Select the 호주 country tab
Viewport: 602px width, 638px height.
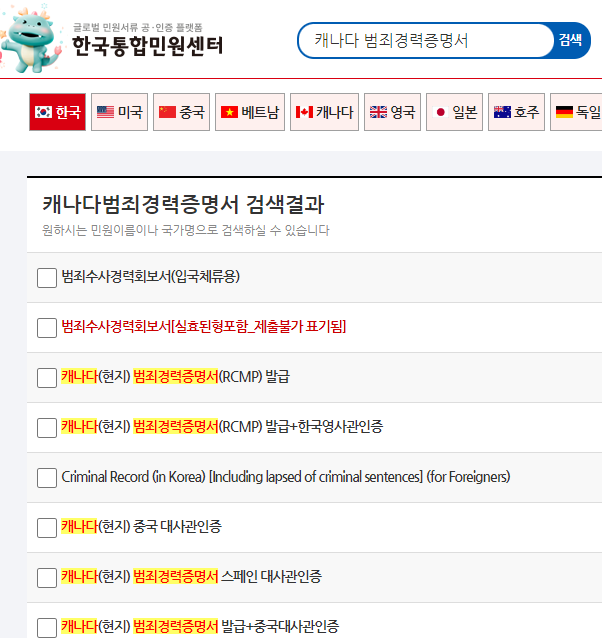pyautogui.click(x=516, y=112)
